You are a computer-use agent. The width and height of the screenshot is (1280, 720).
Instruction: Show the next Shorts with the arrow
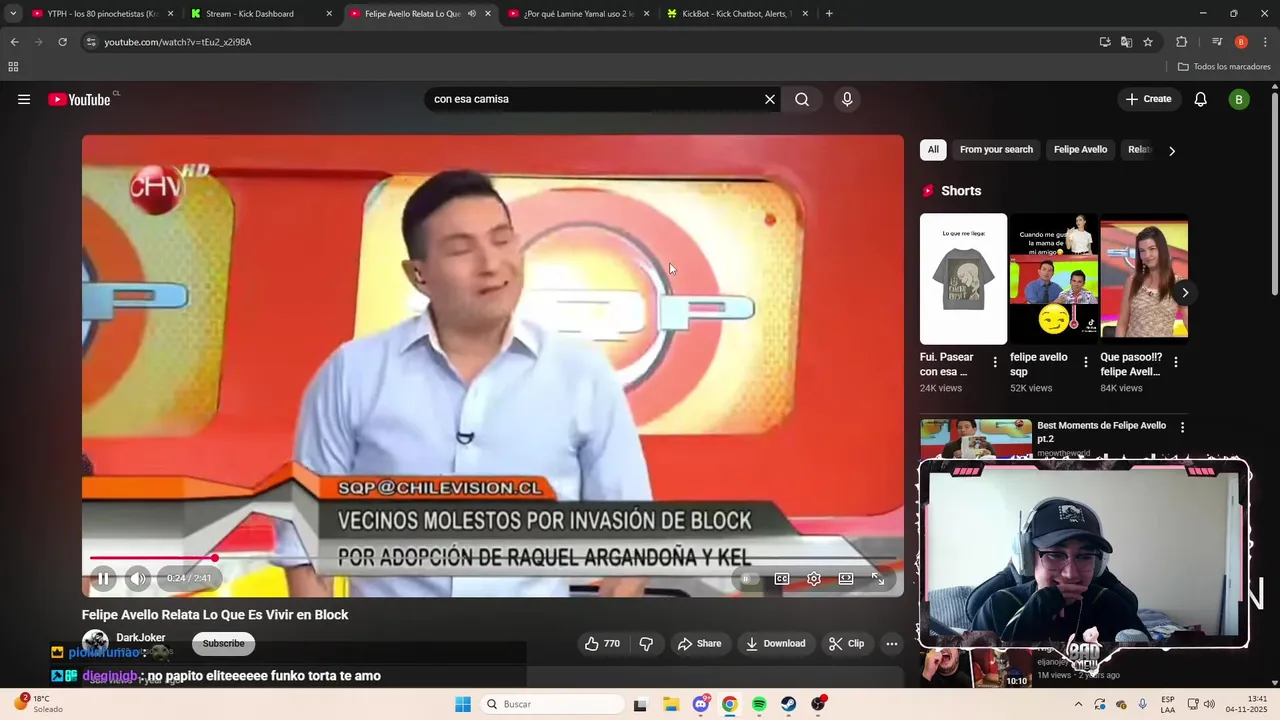[x=1185, y=293]
